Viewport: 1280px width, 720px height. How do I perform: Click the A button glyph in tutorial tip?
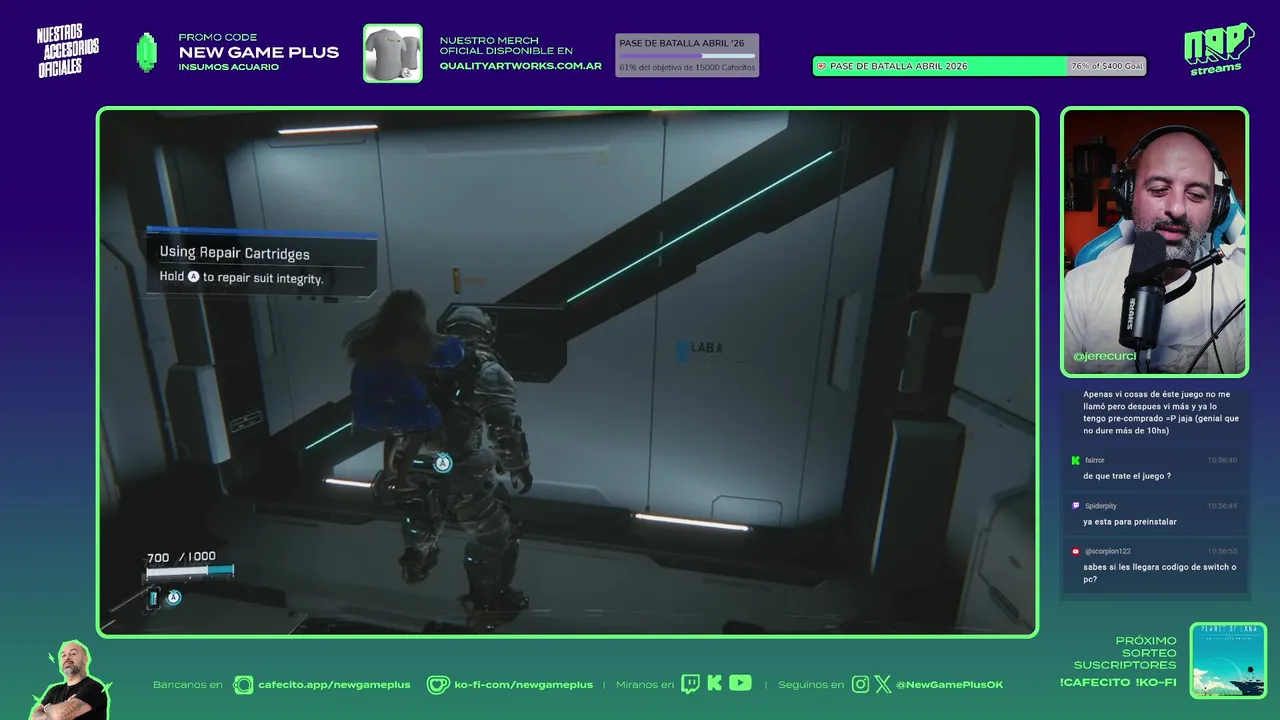point(194,277)
